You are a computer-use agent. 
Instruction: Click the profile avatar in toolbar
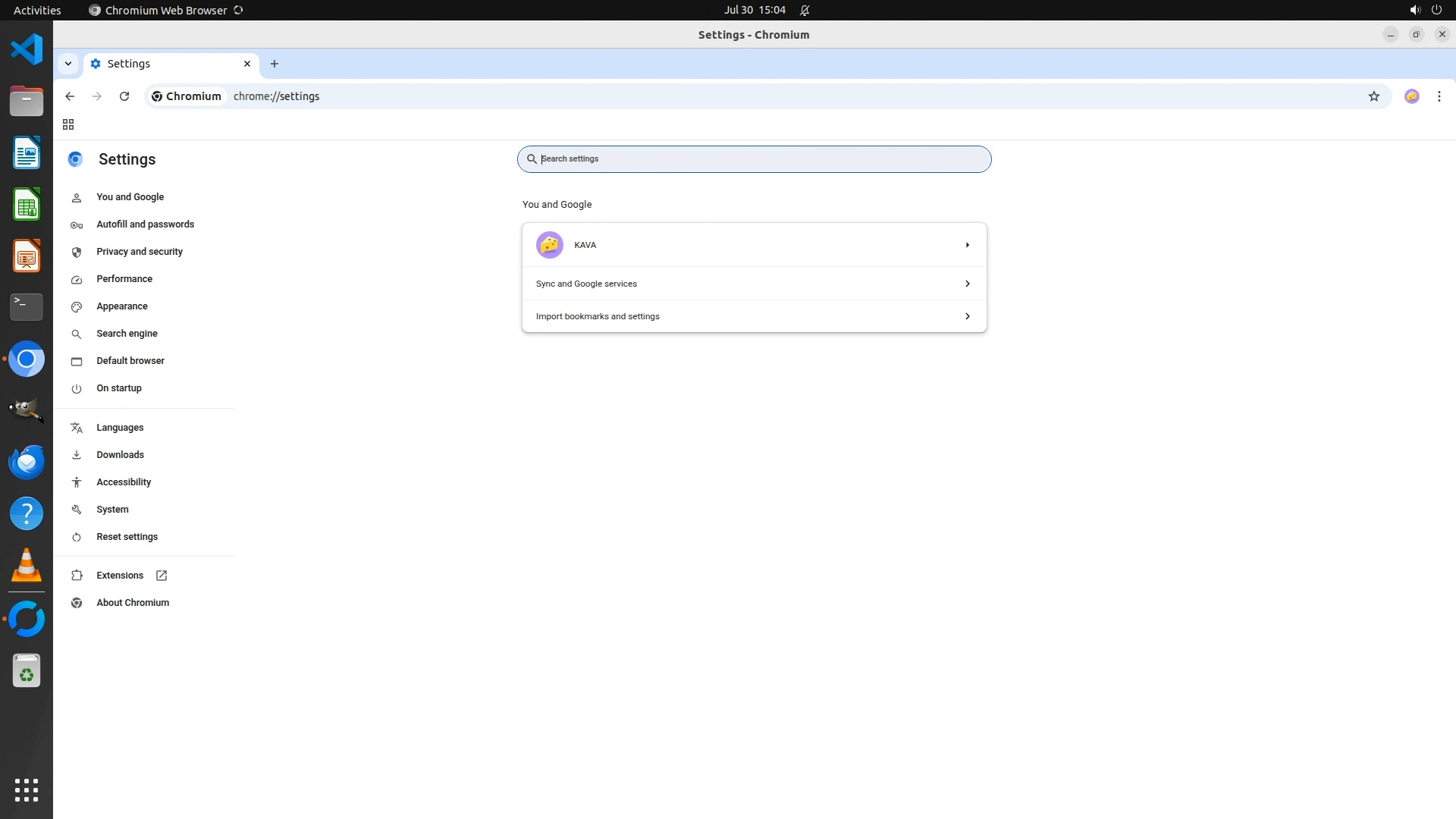1411,96
